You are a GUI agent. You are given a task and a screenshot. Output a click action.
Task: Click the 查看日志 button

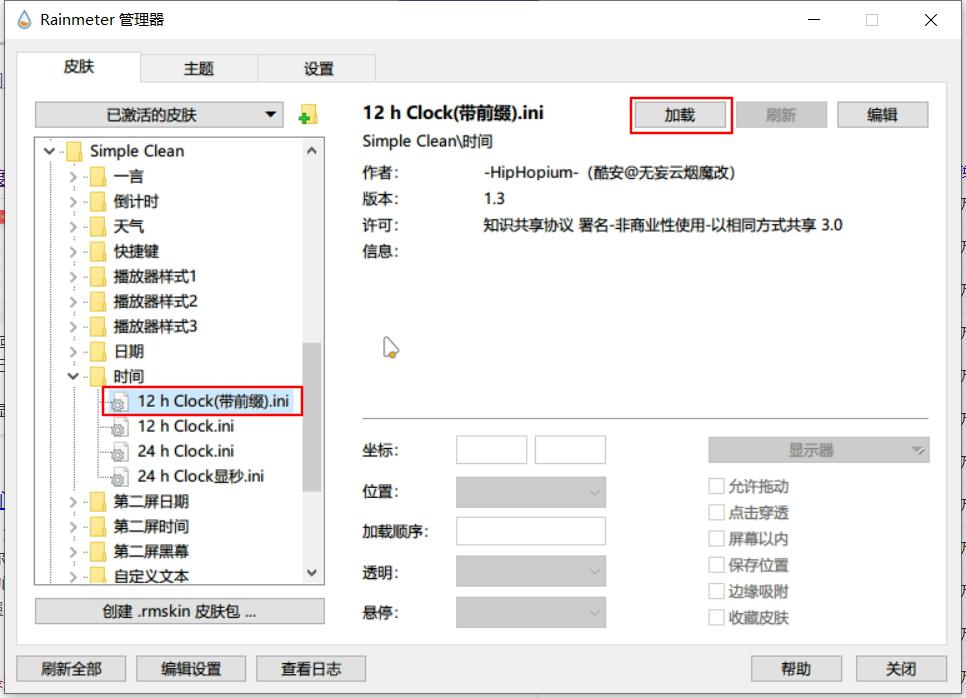[x=312, y=668]
